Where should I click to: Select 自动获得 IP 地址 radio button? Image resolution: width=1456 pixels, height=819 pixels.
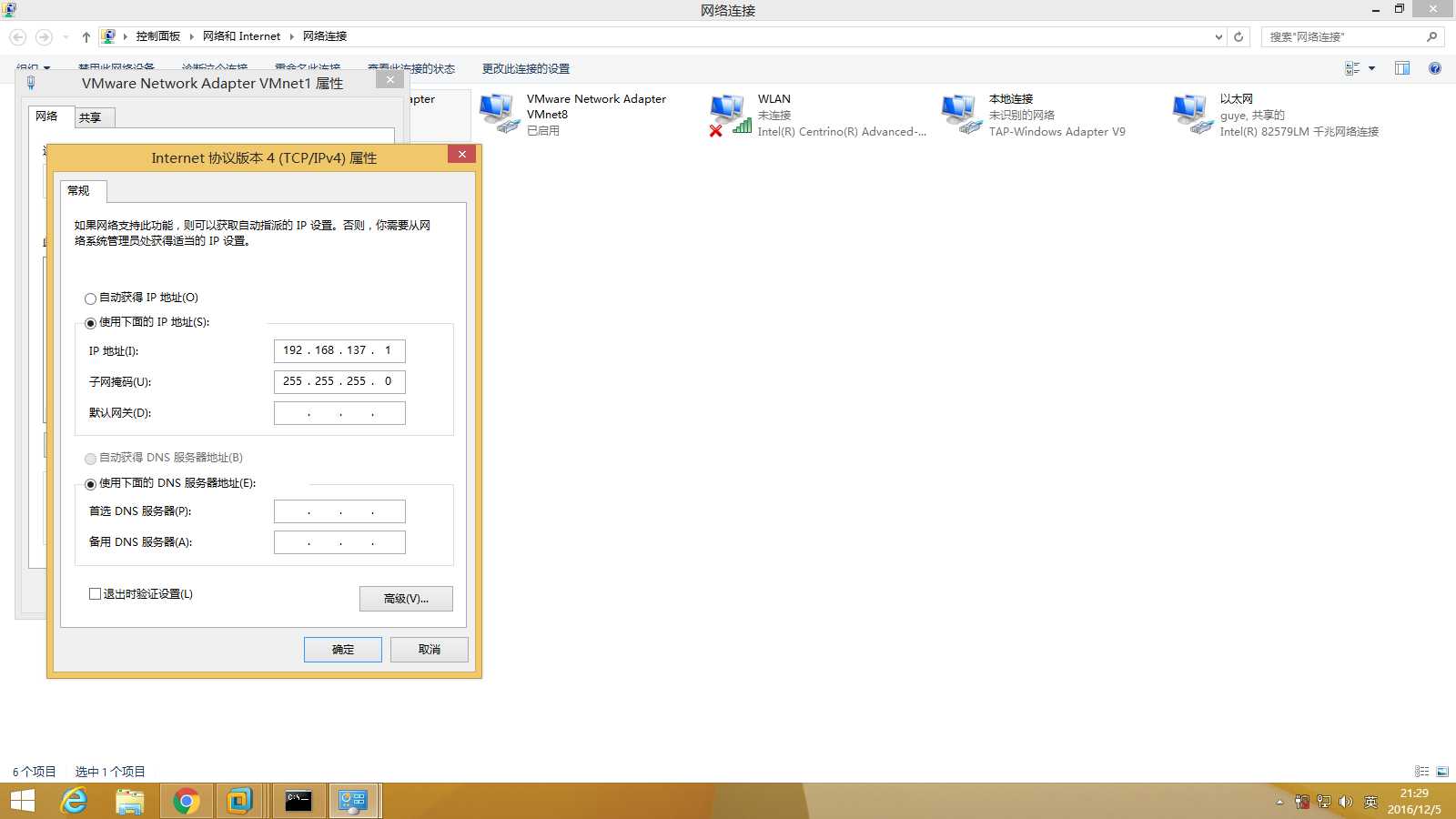[90, 298]
